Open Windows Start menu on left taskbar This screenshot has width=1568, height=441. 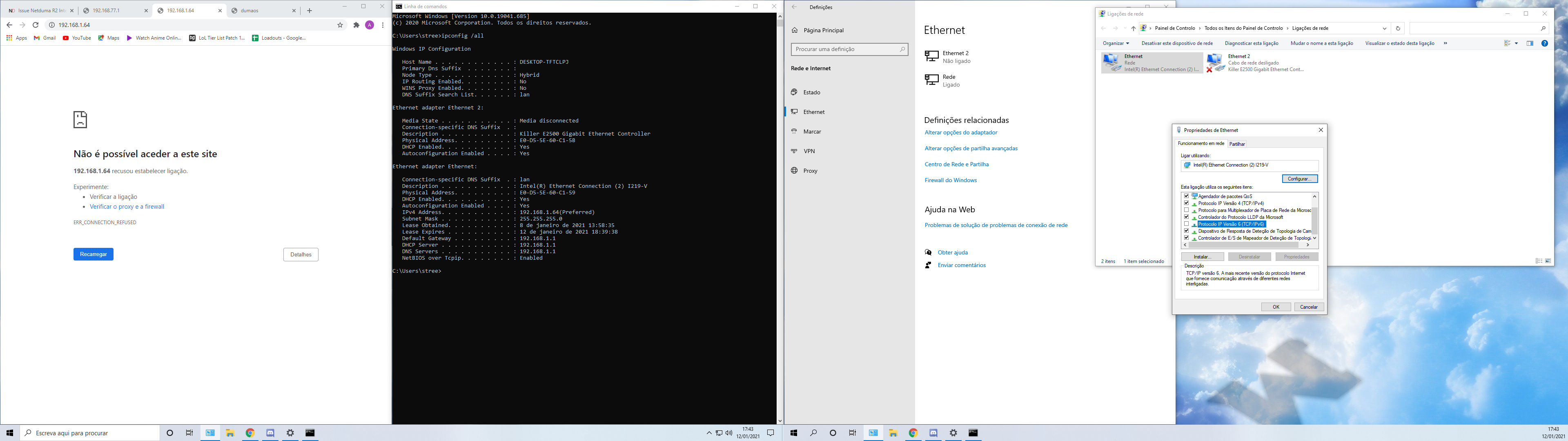(10, 433)
